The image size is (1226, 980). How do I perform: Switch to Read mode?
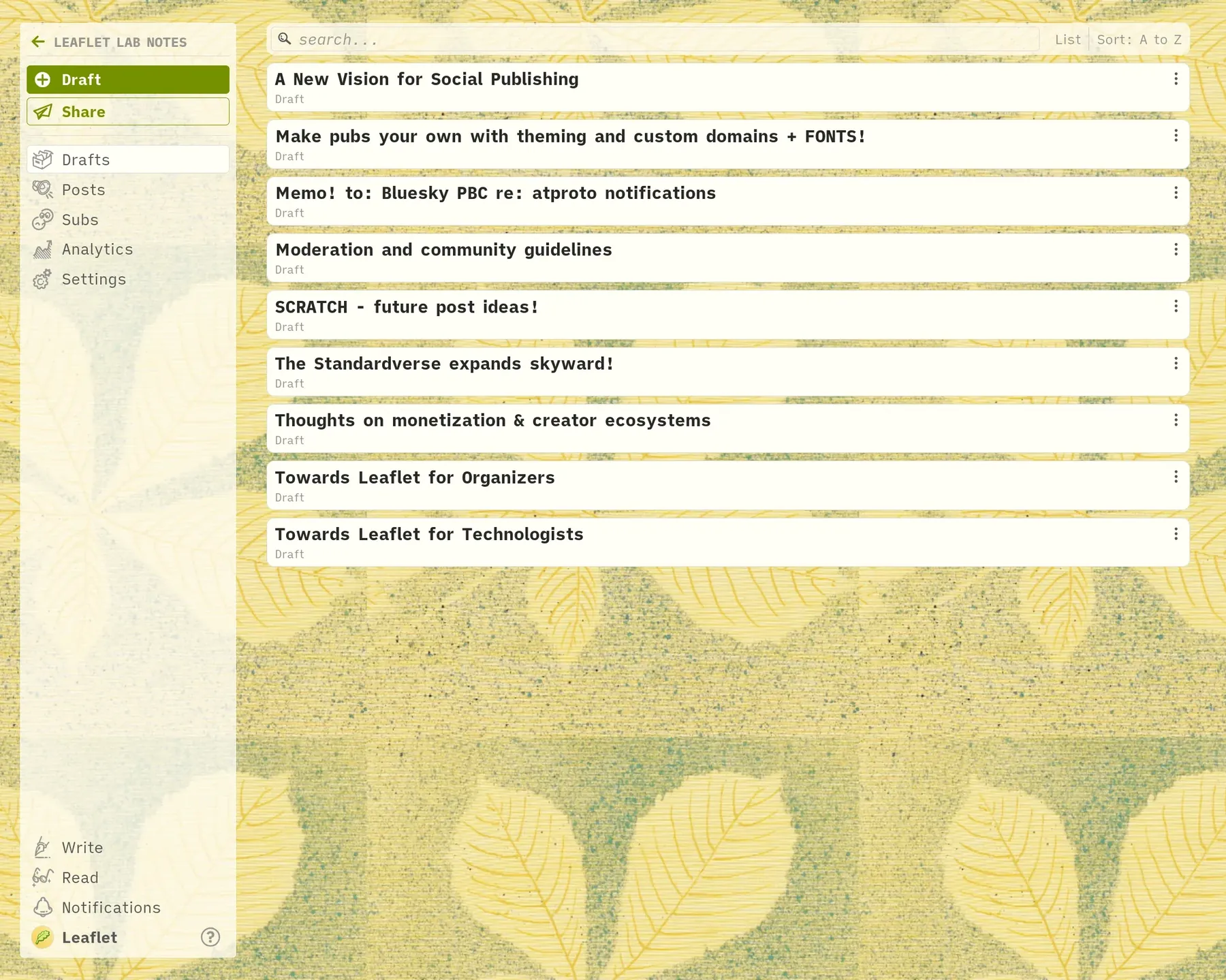128,877
